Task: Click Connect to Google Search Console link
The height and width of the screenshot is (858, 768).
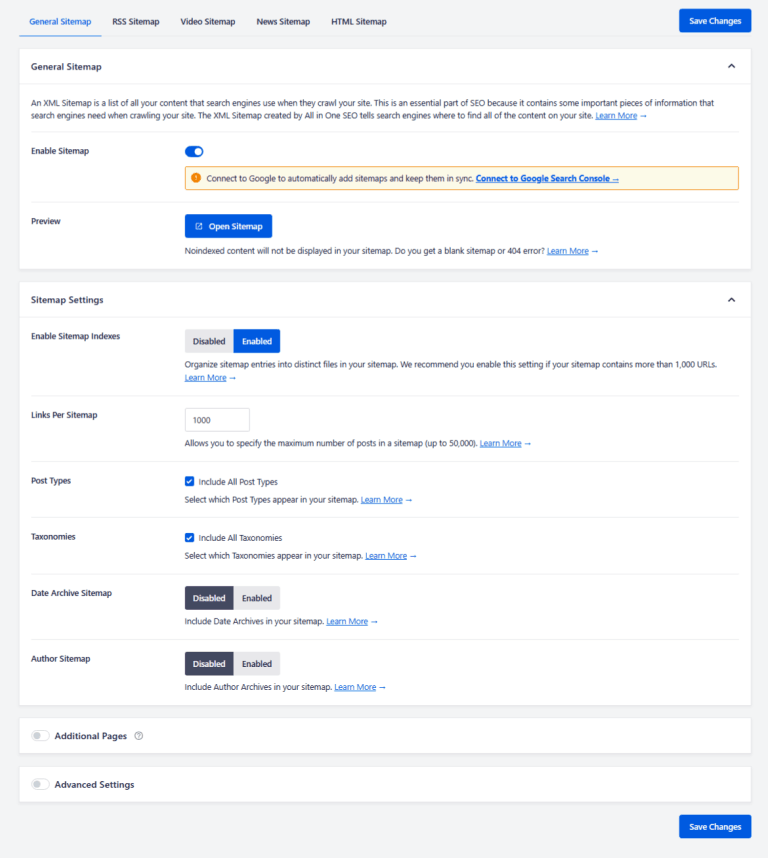Action: (547, 179)
